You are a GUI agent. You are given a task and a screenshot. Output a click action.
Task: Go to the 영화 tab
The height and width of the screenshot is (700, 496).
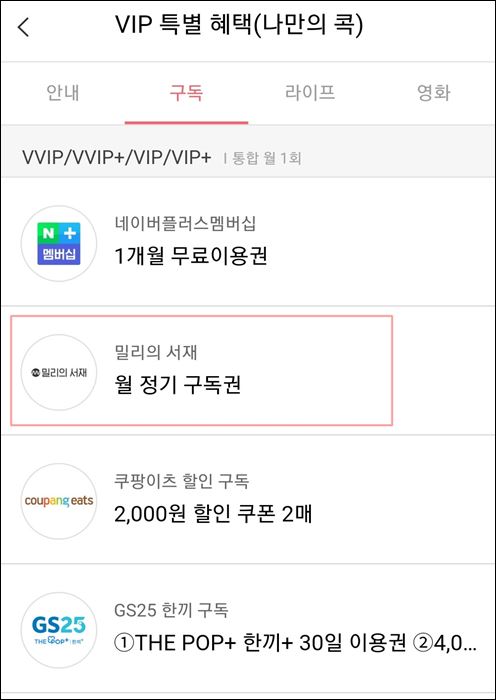(433, 93)
